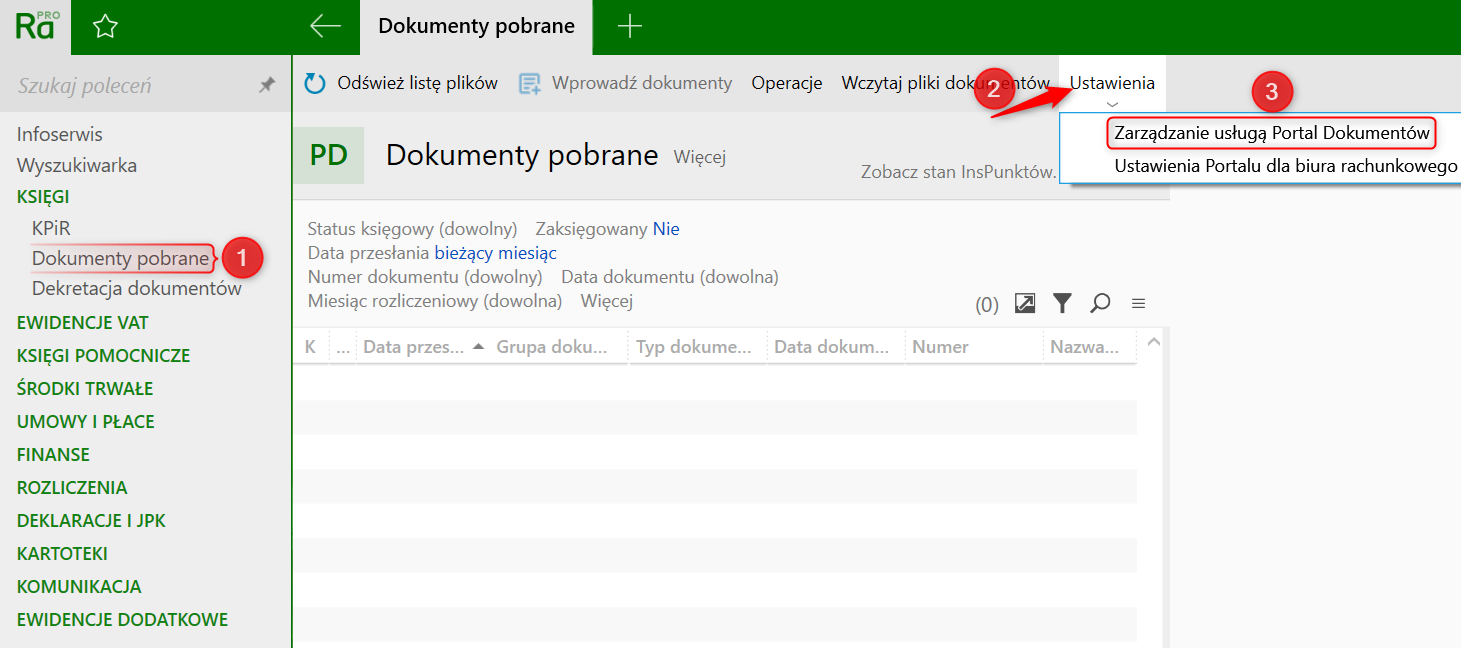Sort by the Data przes... column
The width and height of the screenshot is (1461, 648).
pyautogui.click(x=423, y=347)
